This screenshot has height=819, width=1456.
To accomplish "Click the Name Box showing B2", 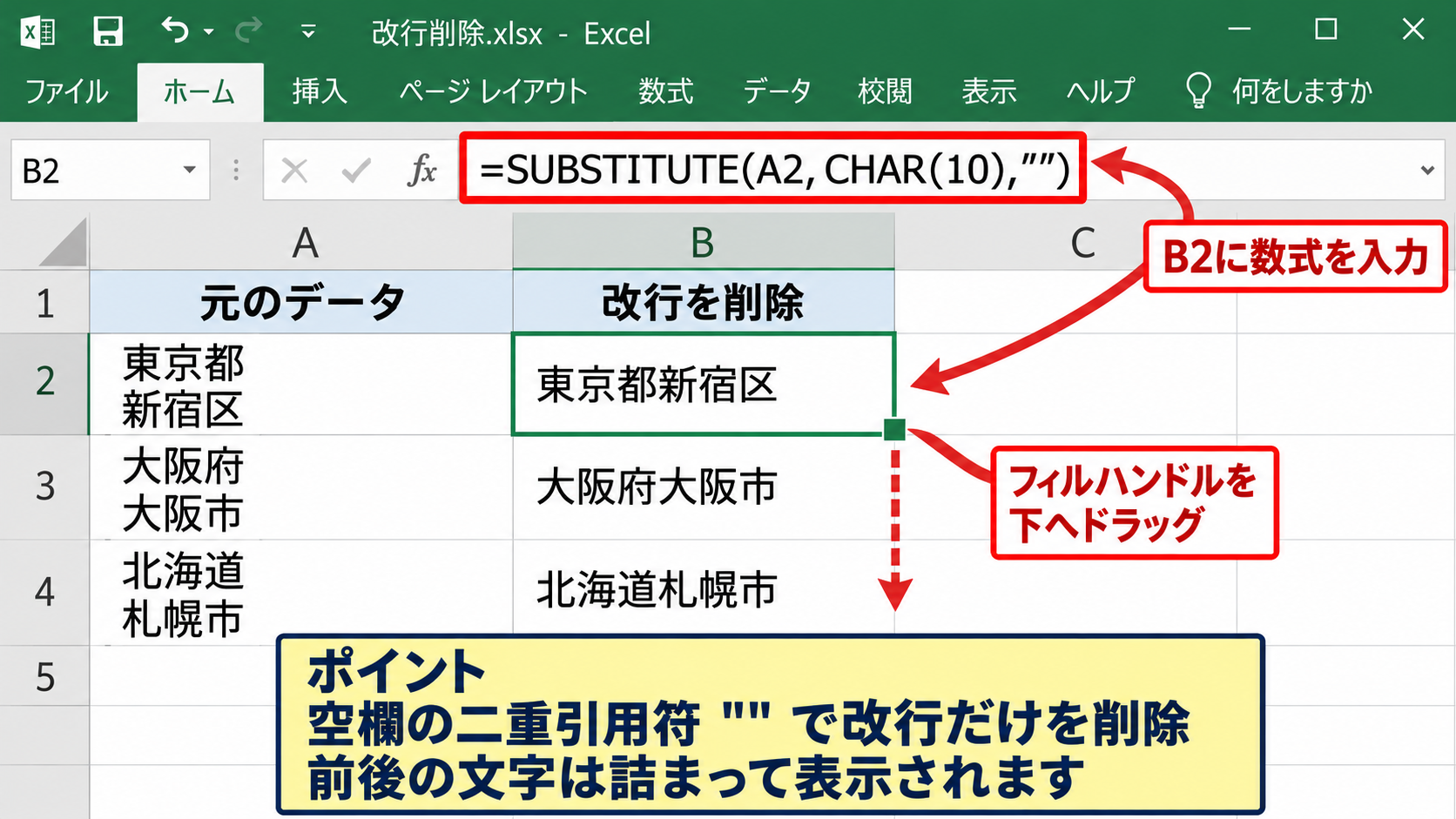I will click(x=111, y=170).
